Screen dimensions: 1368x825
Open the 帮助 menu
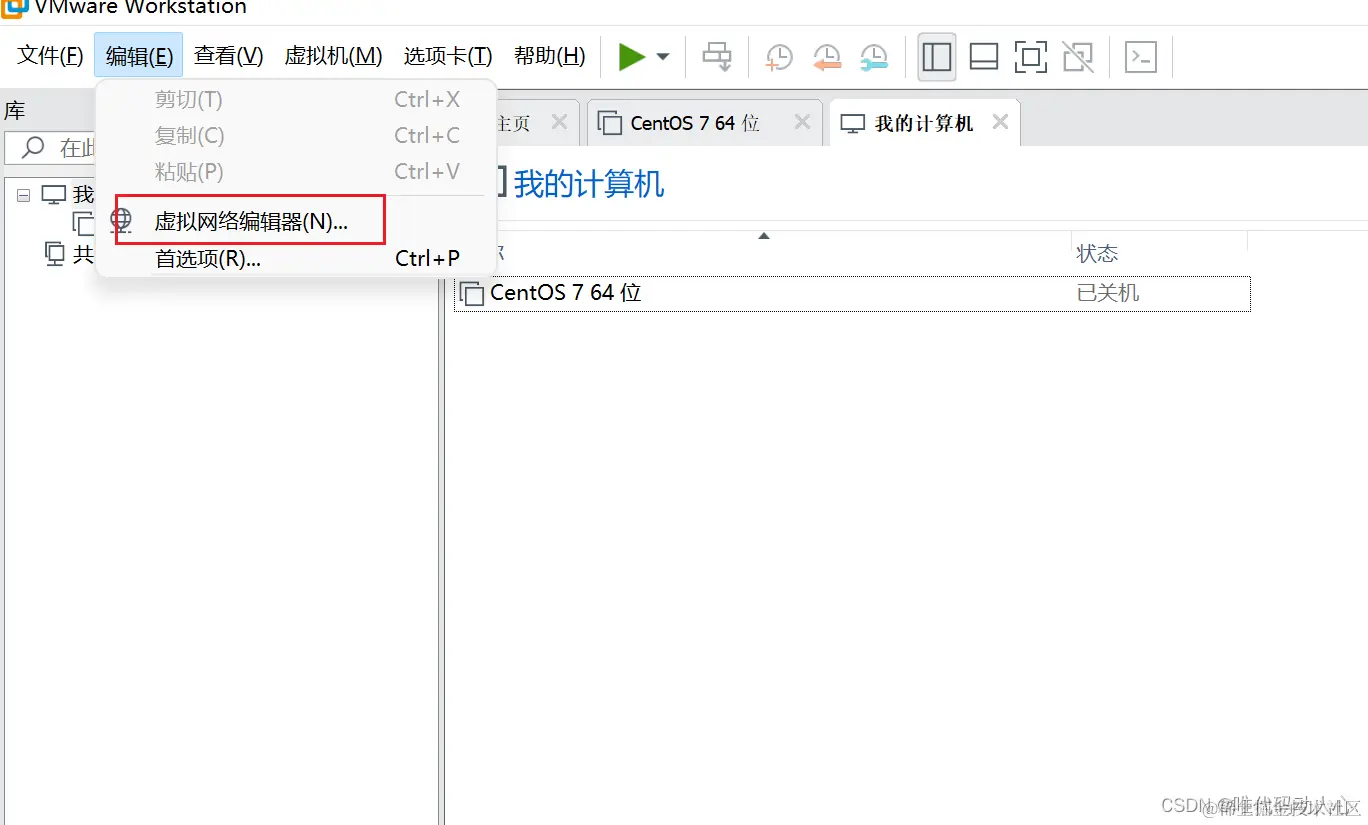[x=548, y=56]
